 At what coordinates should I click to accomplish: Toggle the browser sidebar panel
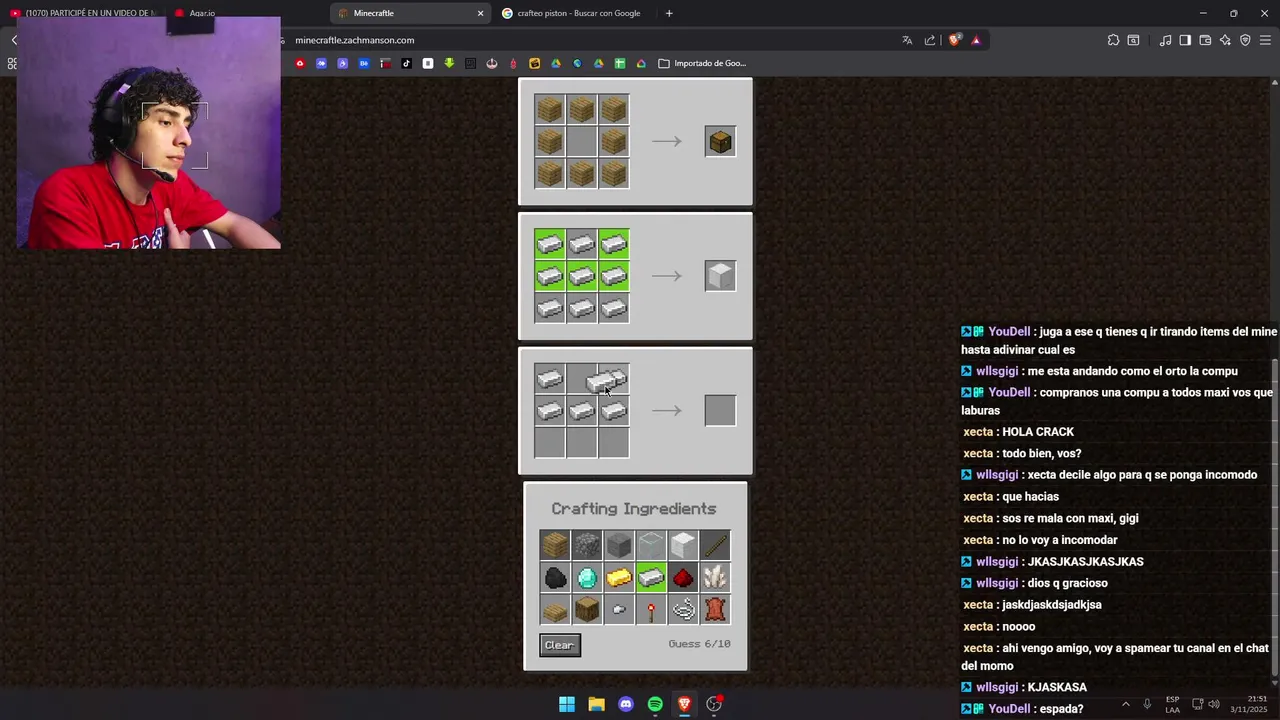tap(1185, 40)
